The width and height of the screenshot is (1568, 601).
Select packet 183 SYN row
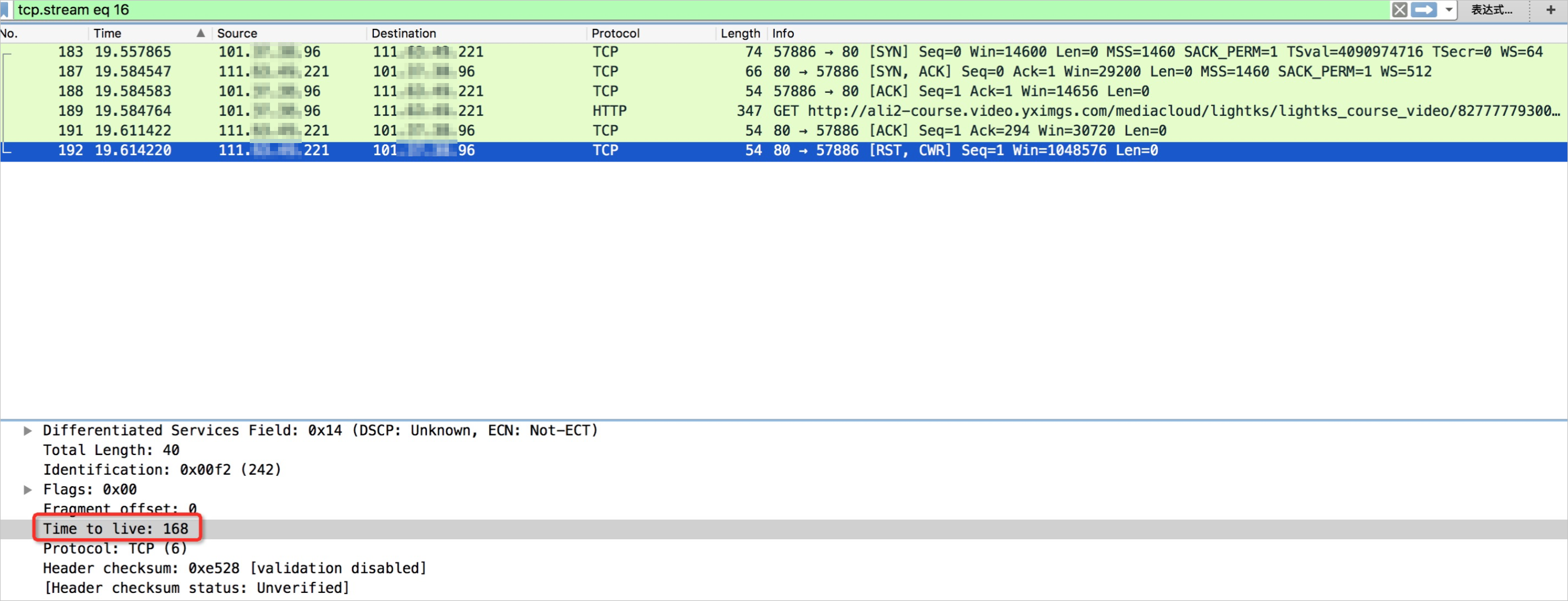784,52
